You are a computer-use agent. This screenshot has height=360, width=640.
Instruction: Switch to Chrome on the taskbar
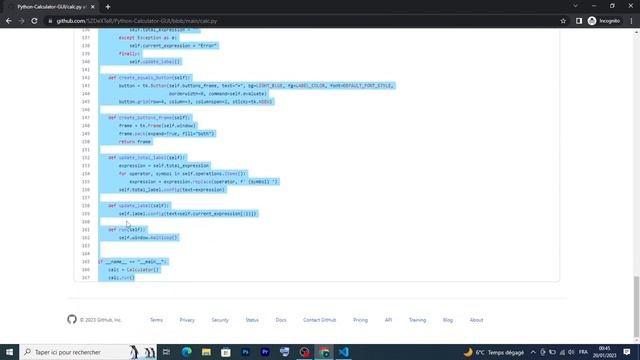324,352
